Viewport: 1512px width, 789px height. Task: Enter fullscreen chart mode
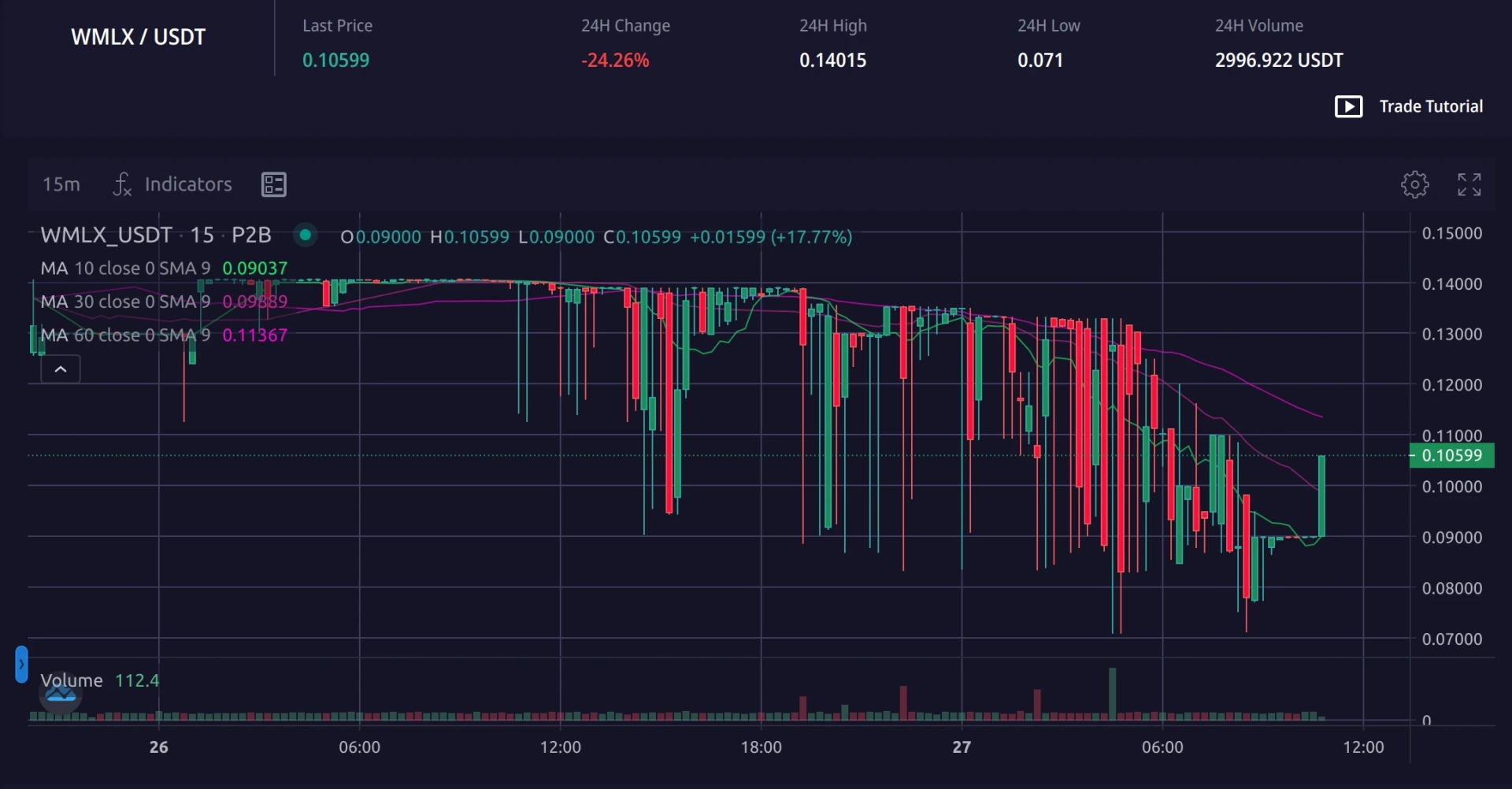pos(1469,184)
